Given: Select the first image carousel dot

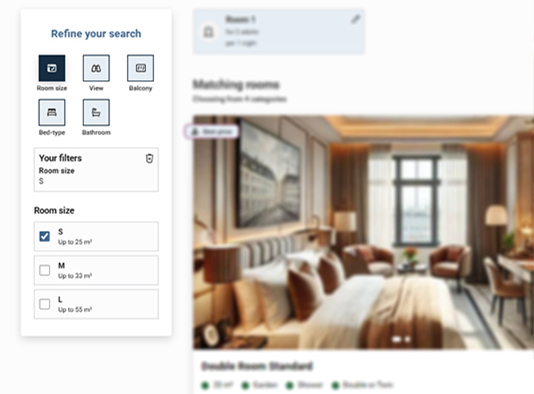Looking at the screenshot, I should coord(396,339).
